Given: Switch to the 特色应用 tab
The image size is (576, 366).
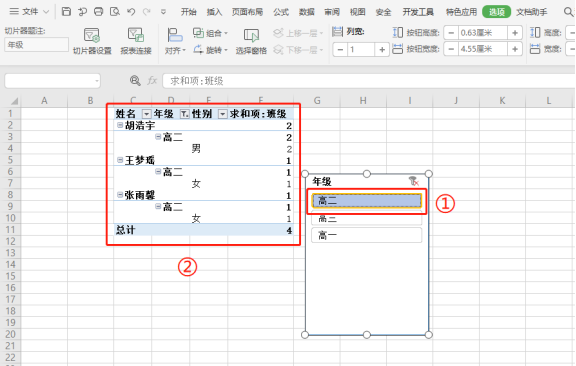Looking at the screenshot, I should [461, 12].
